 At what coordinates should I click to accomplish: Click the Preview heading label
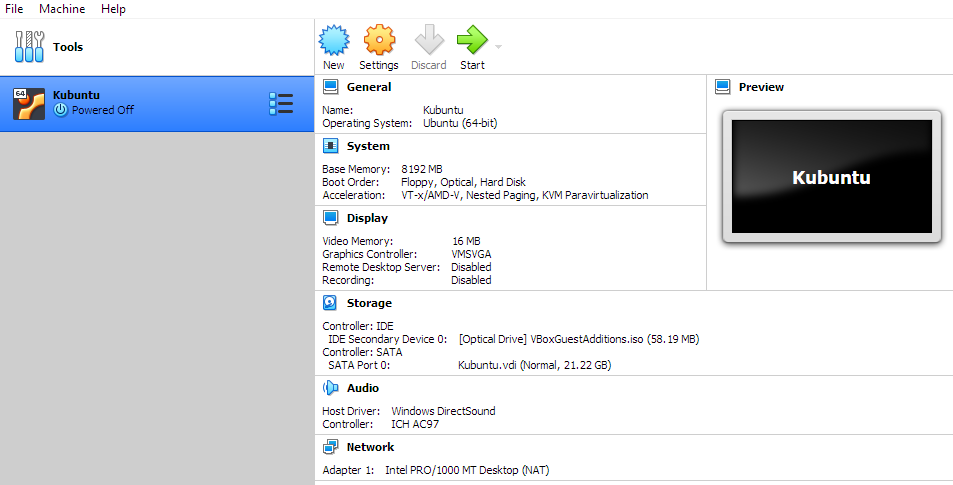[x=761, y=87]
